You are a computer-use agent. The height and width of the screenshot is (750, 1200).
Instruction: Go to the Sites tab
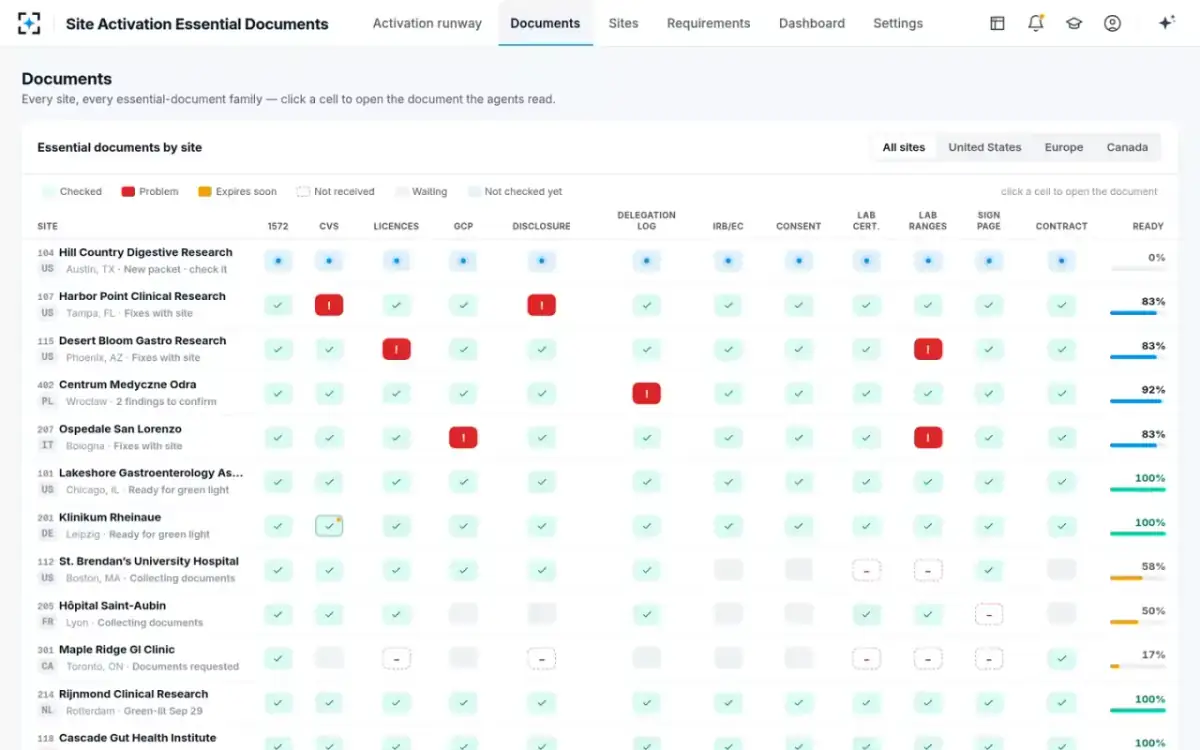[623, 23]
